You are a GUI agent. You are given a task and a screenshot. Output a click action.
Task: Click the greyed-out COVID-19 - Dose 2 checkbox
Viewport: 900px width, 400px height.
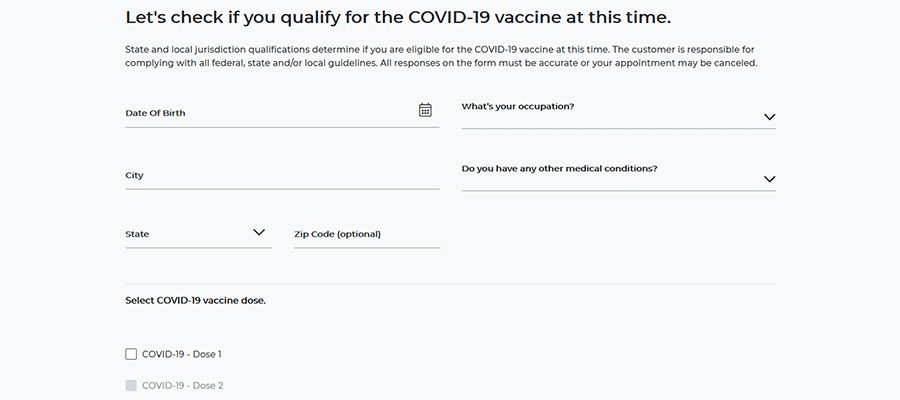[131, 385]
